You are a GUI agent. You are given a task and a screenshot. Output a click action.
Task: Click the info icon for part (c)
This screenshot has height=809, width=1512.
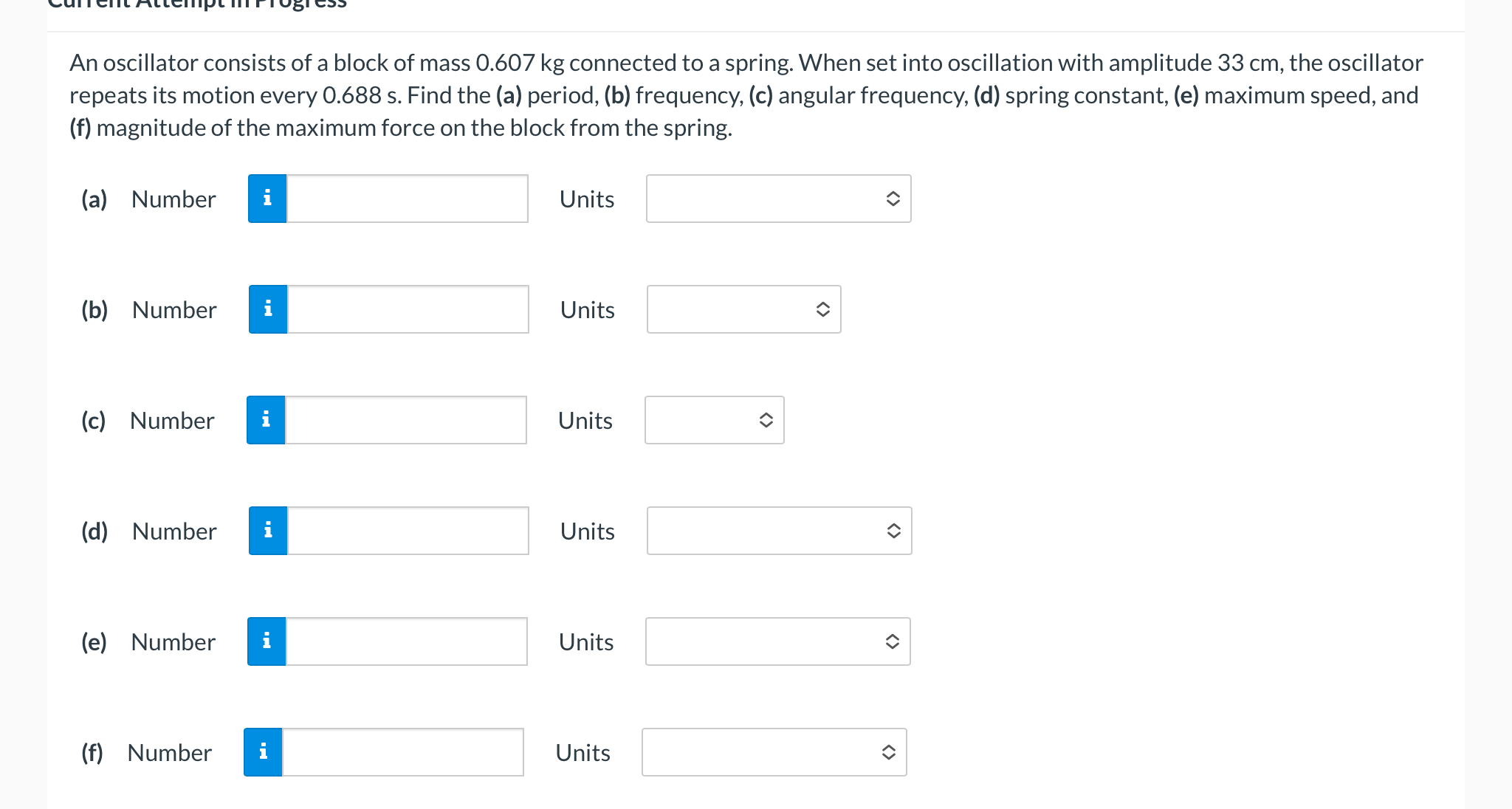[x=266, y=420]
